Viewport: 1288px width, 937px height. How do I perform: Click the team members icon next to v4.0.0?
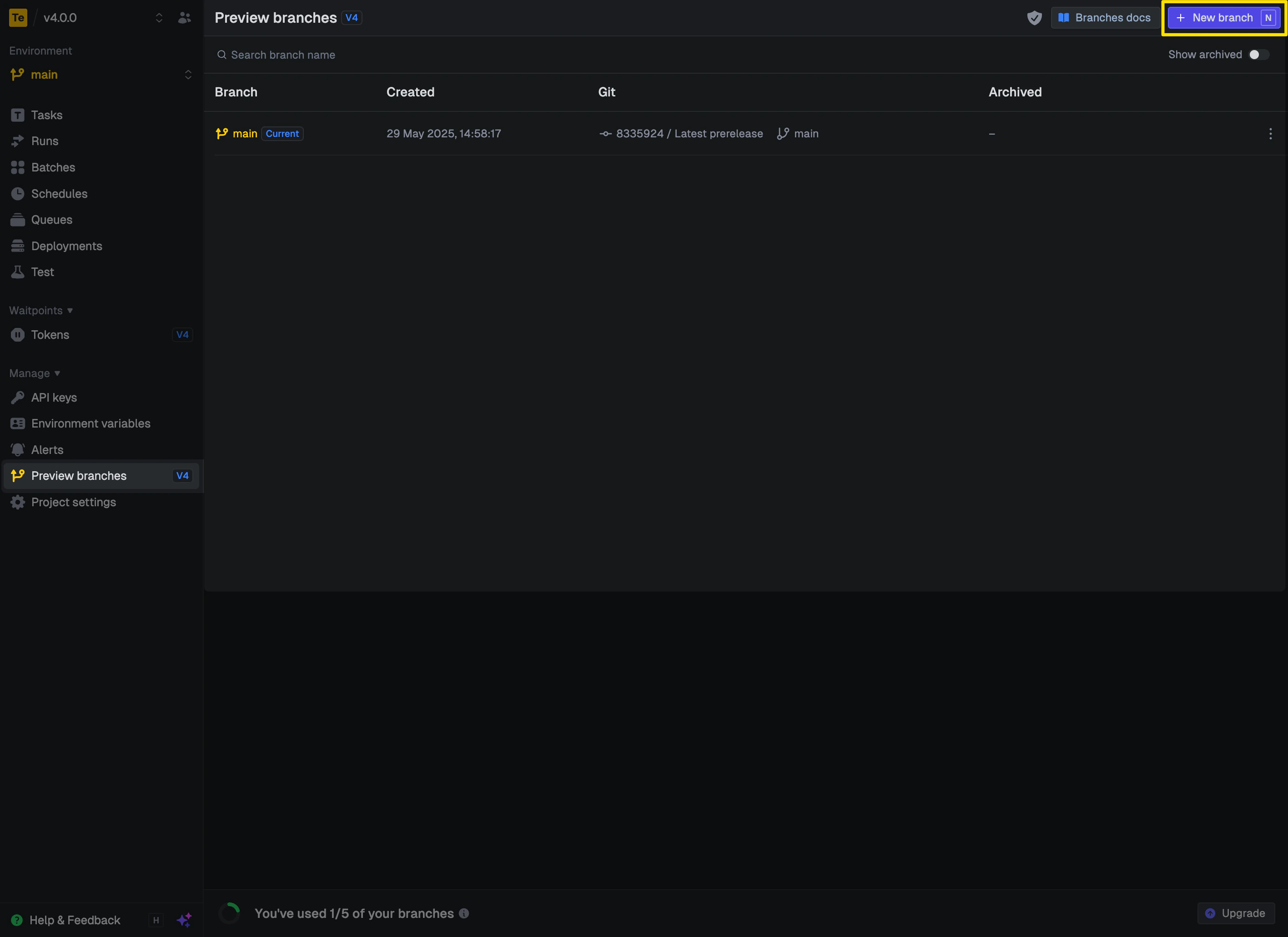[184, 18]
